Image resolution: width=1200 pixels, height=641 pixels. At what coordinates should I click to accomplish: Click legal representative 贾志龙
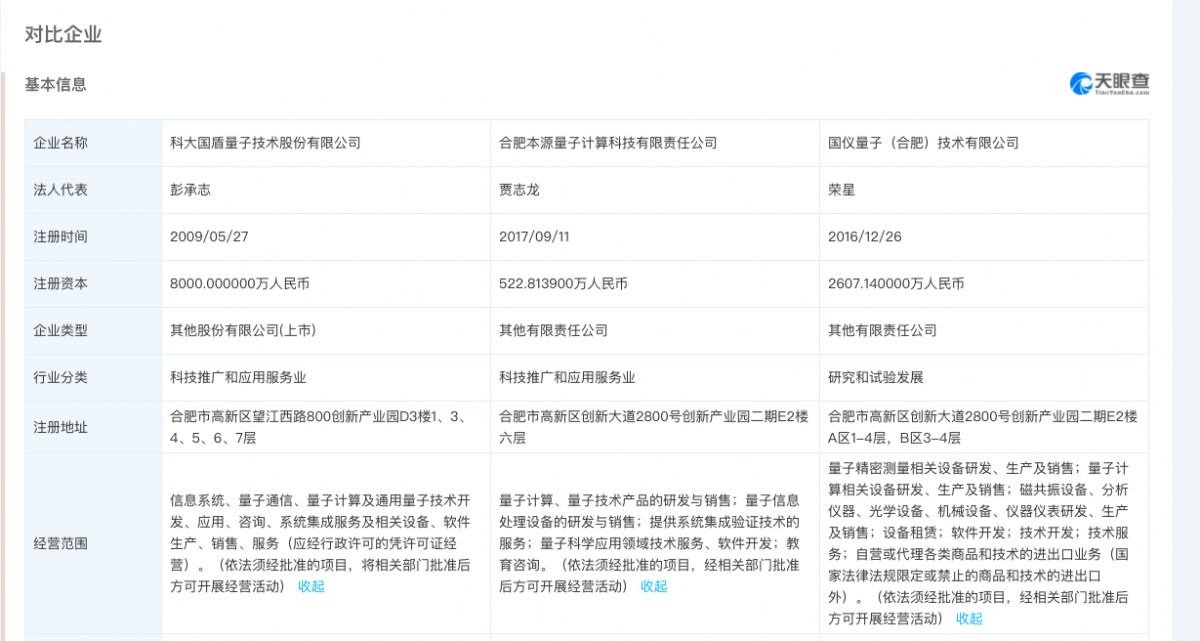tap(519, 190)
